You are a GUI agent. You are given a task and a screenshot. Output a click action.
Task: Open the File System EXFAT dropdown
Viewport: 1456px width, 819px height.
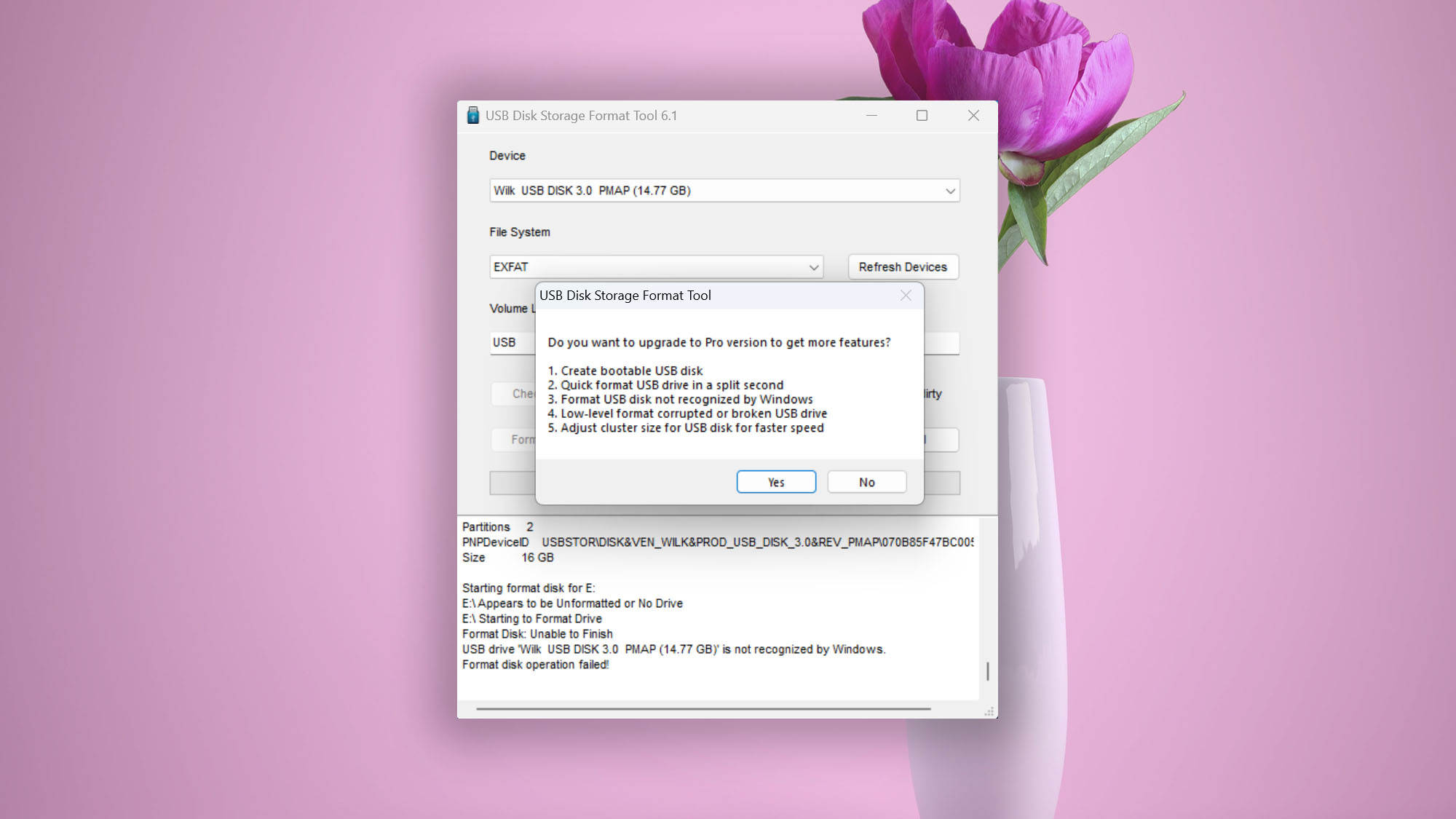[x=656, y=267]
